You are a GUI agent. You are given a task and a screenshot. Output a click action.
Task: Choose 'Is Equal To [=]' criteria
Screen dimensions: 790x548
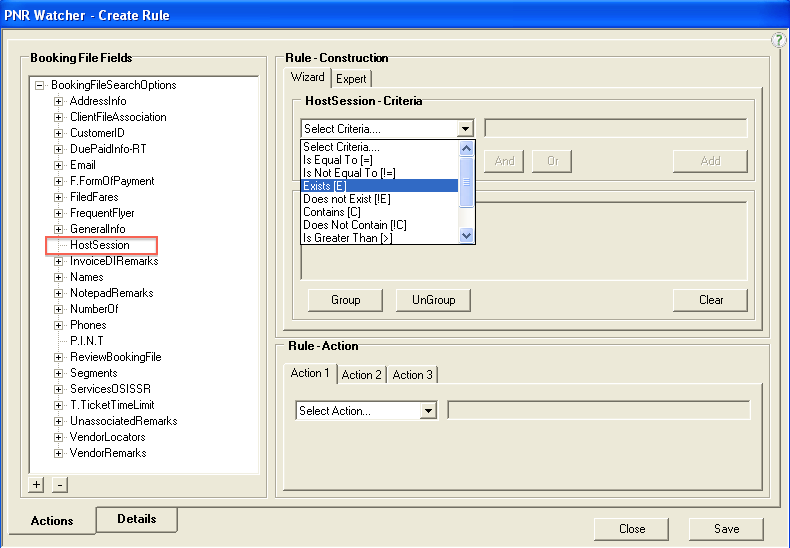click(x=380, y=160)
